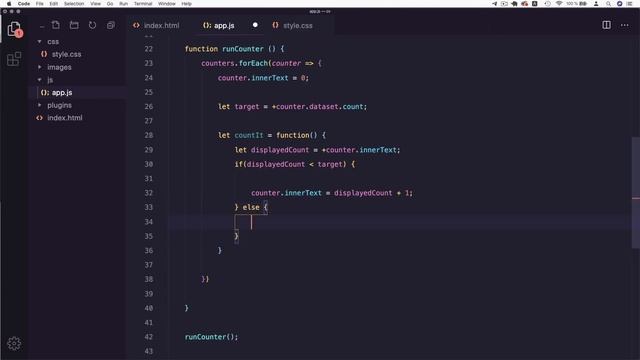Click 'runCounter();' call on line 42
Screen dimensions: 640x360
click(x=211, y=337)
